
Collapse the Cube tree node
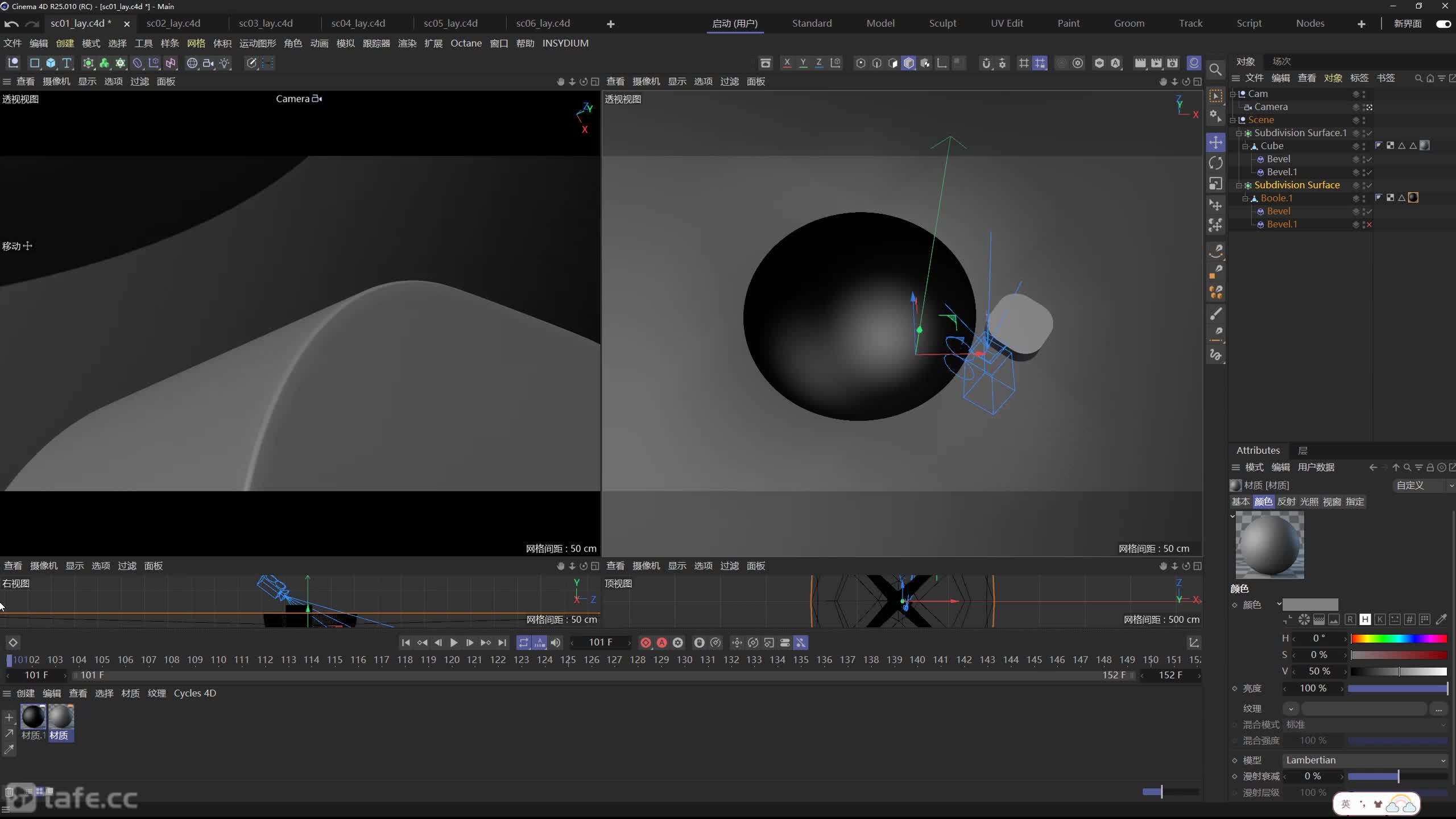pos(1245,146)
